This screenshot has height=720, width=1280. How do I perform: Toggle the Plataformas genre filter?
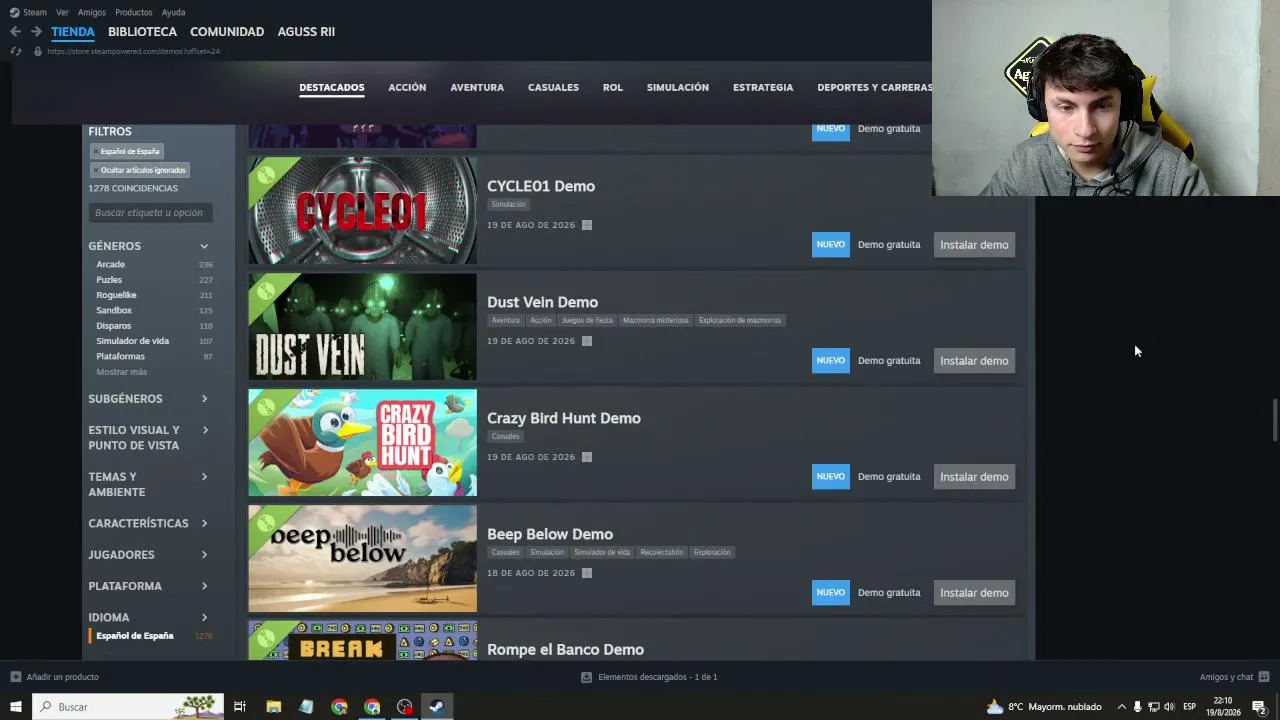(154, 356)
